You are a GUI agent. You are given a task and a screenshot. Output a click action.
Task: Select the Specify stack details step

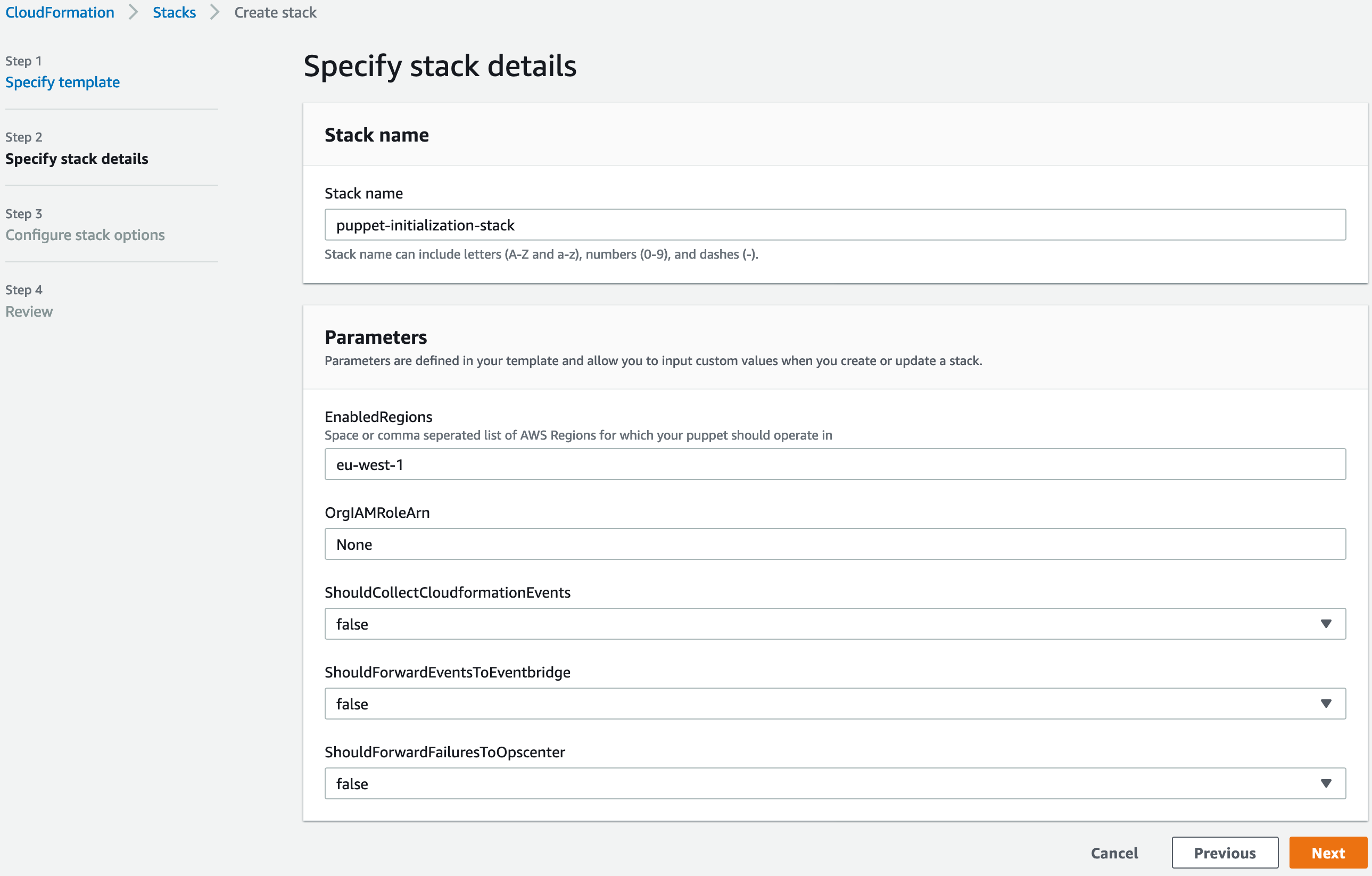click(x=77, y=159)
